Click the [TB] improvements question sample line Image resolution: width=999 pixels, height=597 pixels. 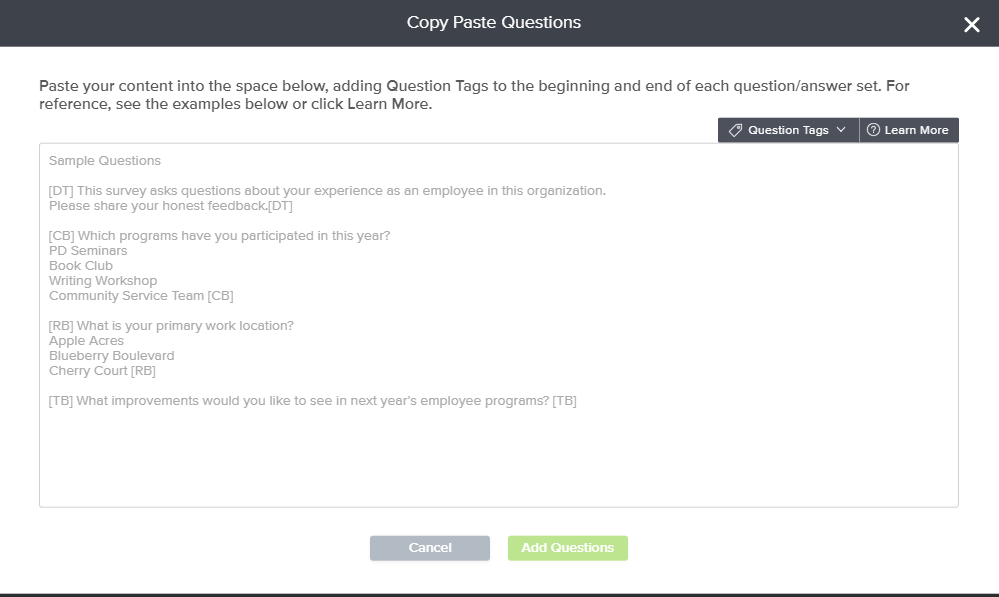(x=312, y=401)
